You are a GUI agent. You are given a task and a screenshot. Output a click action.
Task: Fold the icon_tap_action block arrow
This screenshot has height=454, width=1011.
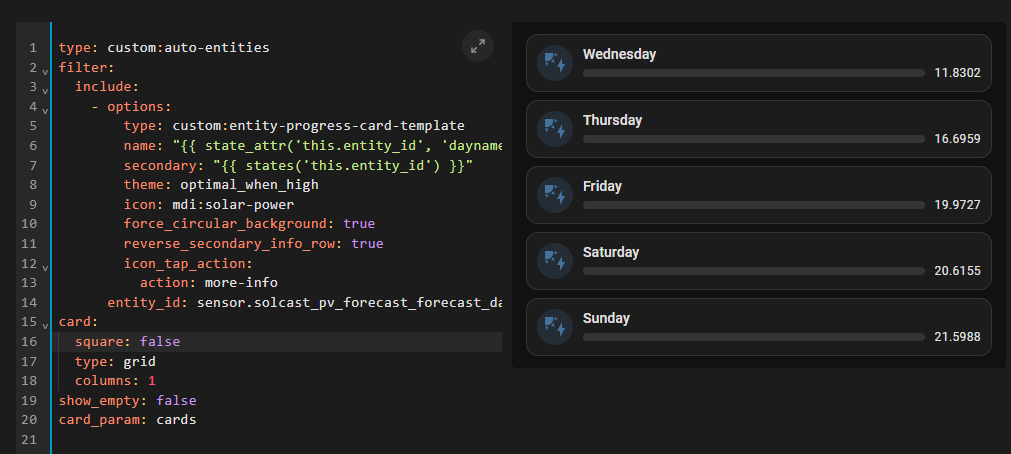coord(45,266)
